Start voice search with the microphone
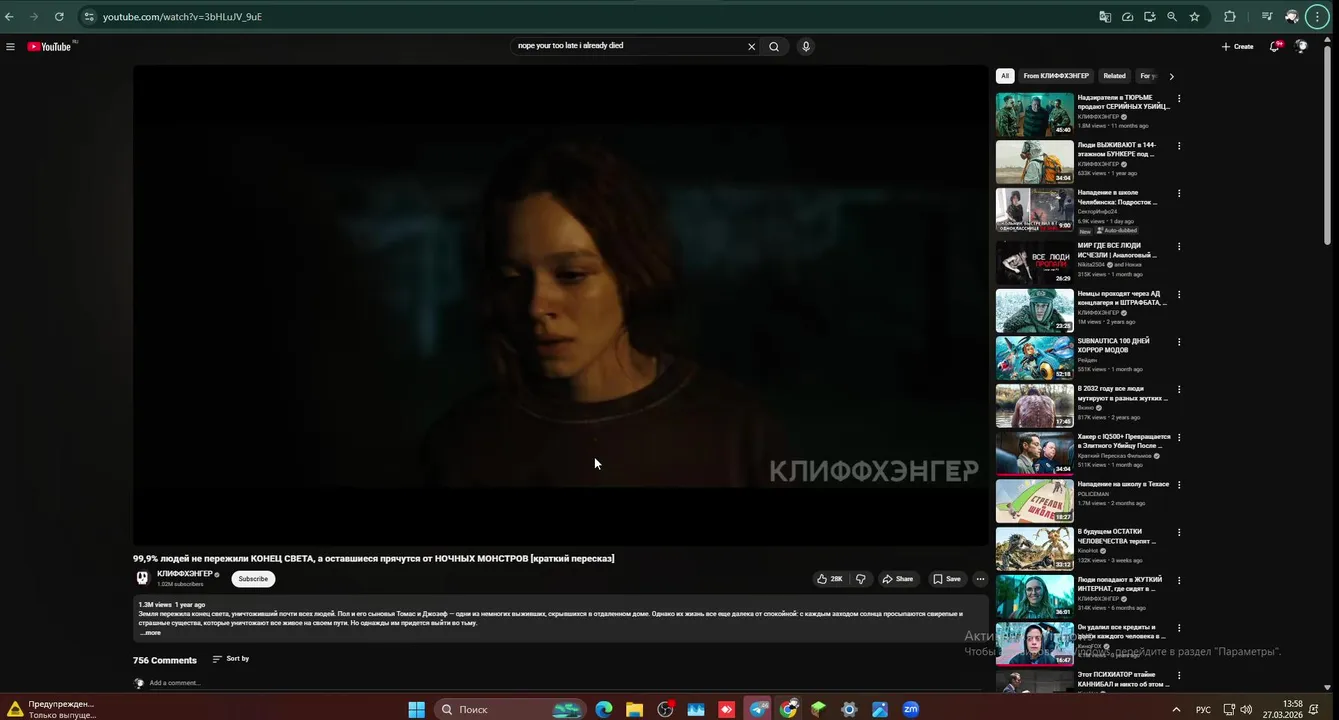 (x=805, y=46)
